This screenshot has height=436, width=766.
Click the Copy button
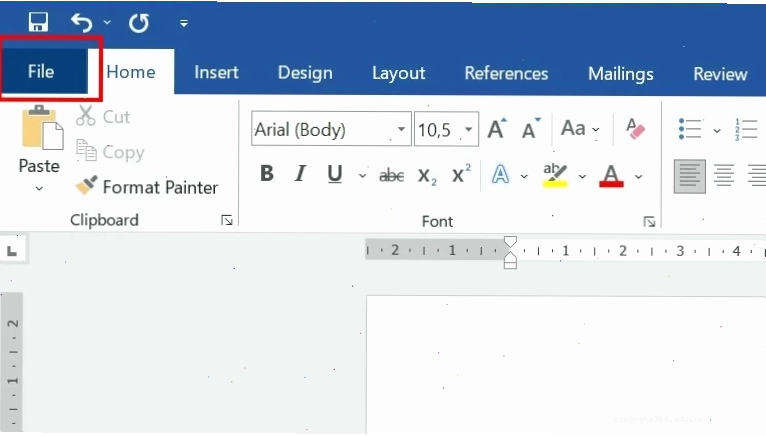[x=110, y=152]
